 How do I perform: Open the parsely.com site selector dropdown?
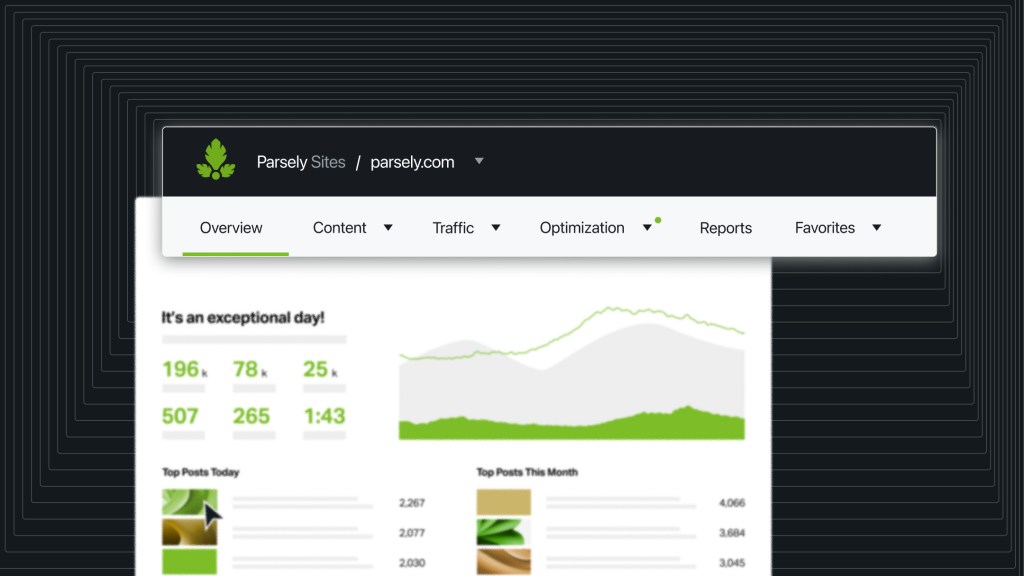click(479, 161)
